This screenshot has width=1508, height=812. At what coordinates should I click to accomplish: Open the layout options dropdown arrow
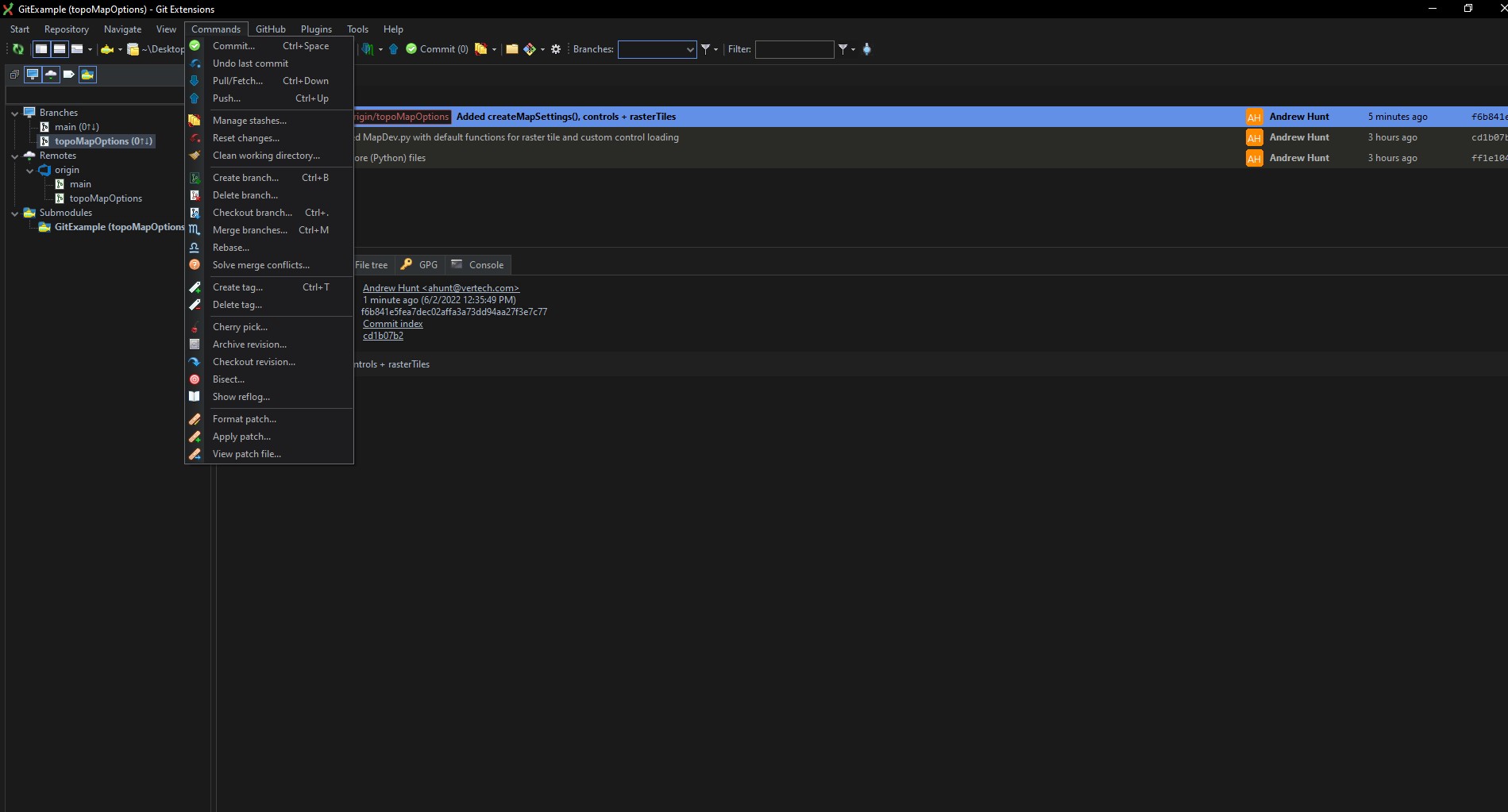(90, 49)
